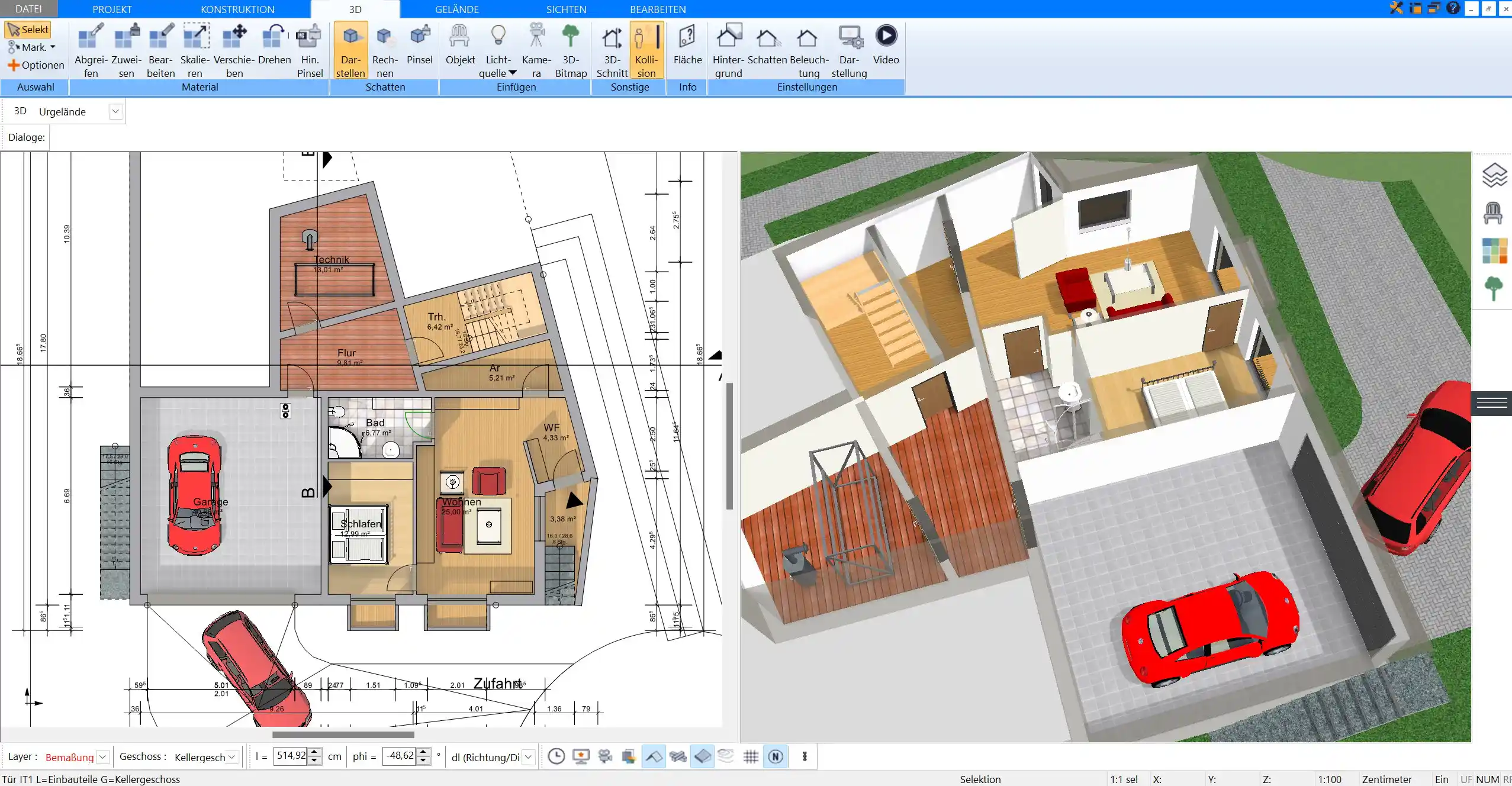
Task: Open the dl (Richtung/Di dropdown
Action: pyautogui.click(x=529, y=757)
